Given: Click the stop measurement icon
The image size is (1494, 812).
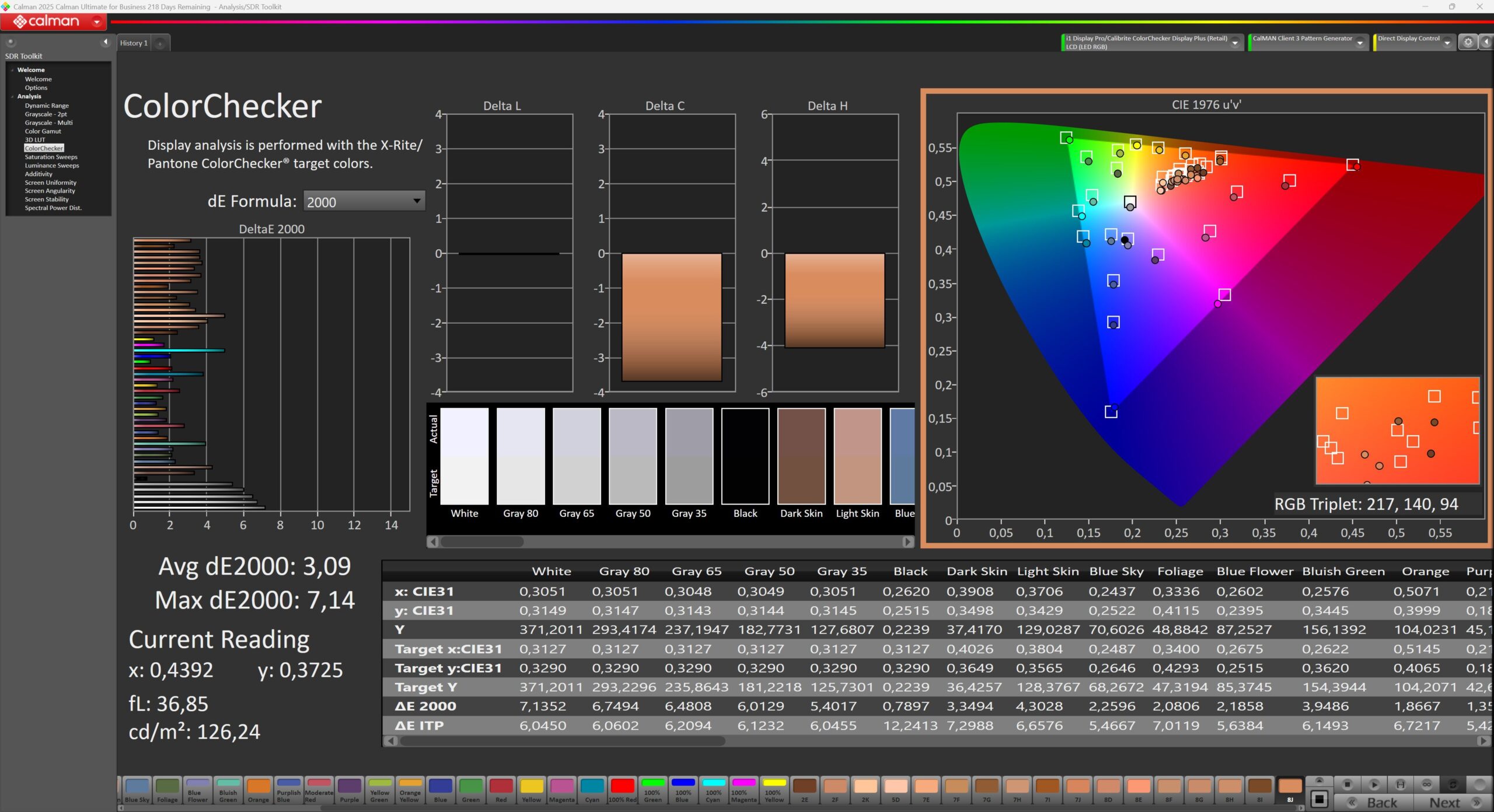Looking at the screenshot, I should coord(1347,785).
